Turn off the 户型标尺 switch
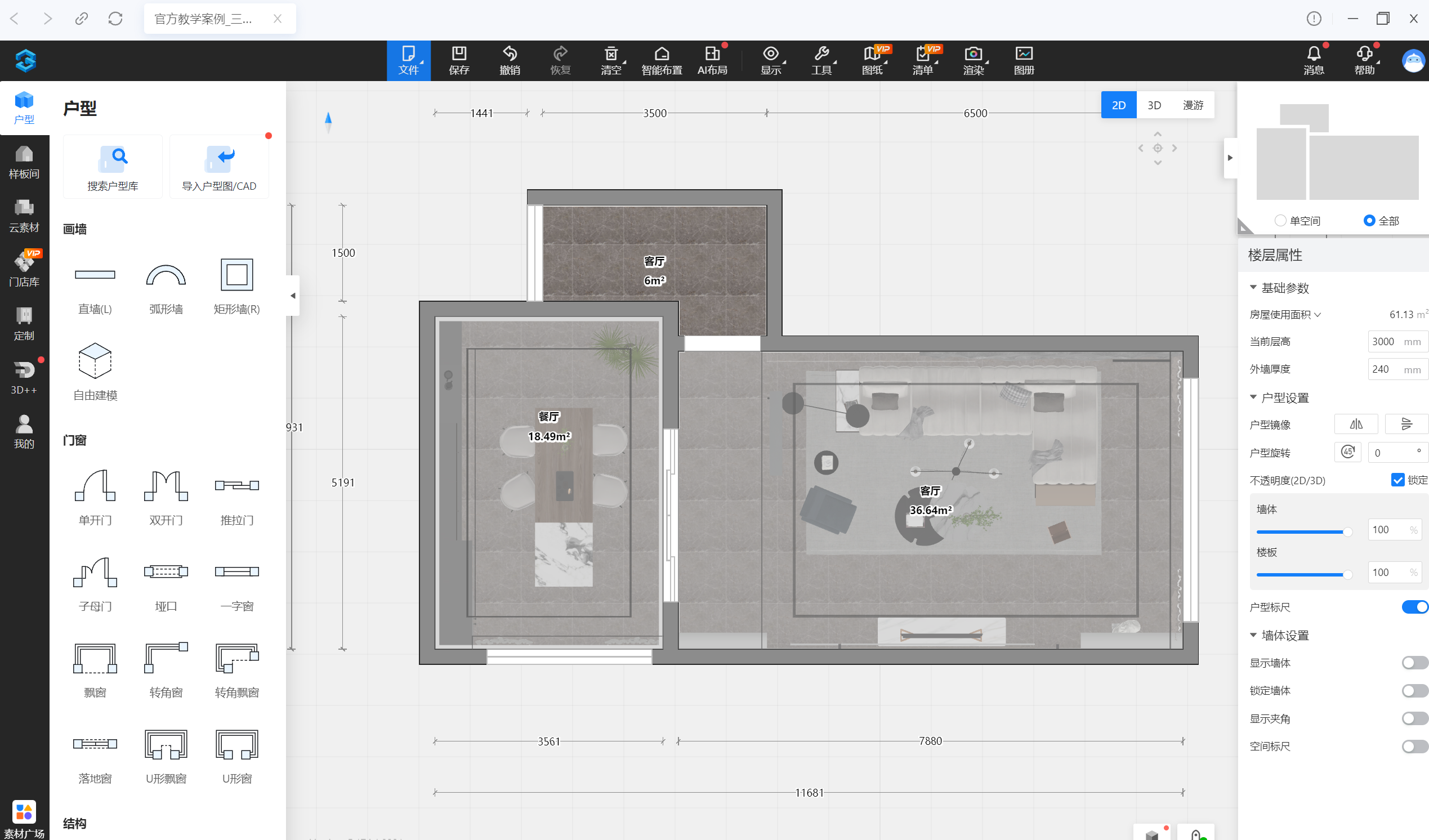Image resolution: width=1429 pixels, height=840 pixels. pos(1414,607)
